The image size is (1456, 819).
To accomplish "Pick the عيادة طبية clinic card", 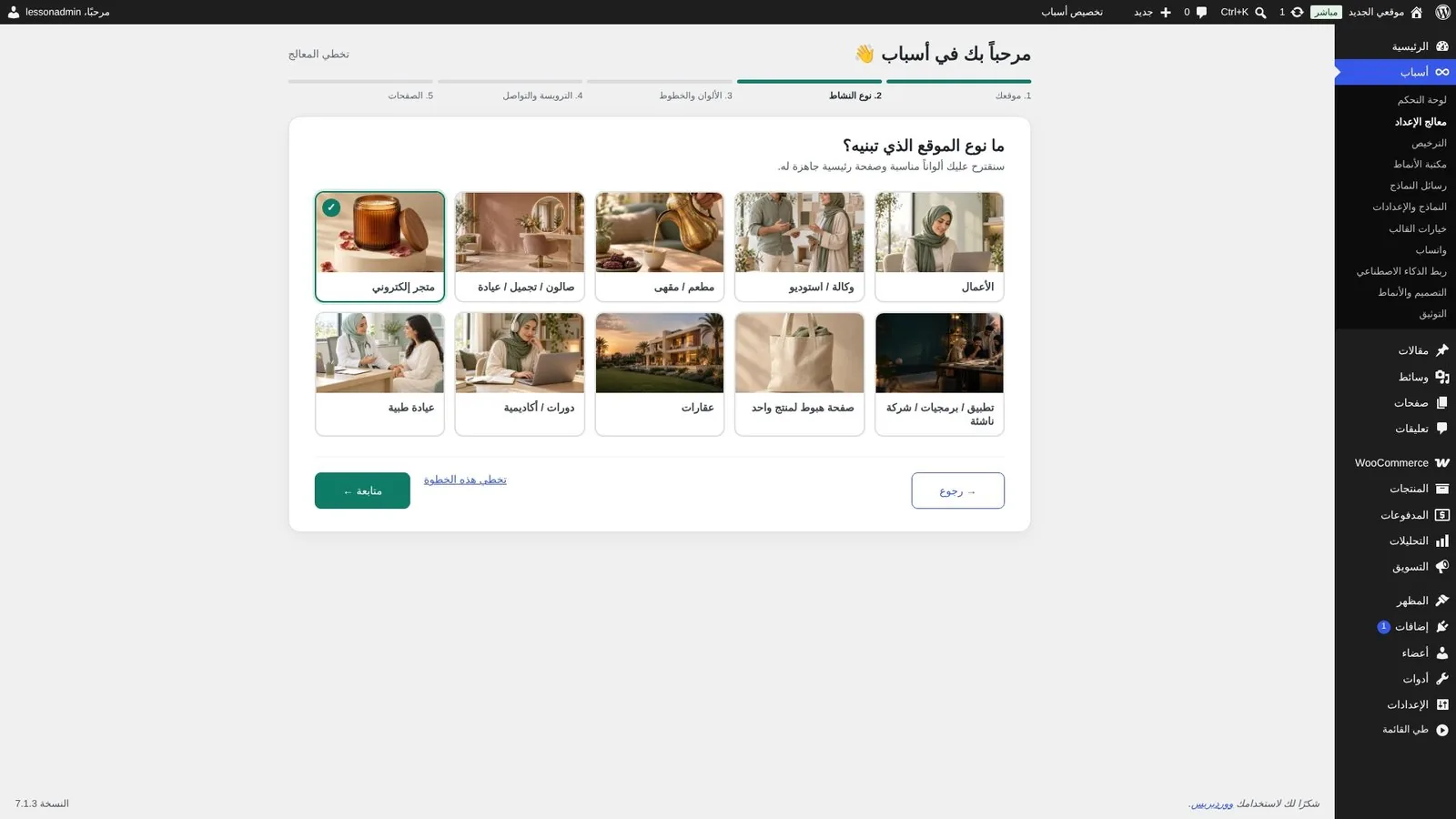I will [379, 374].
